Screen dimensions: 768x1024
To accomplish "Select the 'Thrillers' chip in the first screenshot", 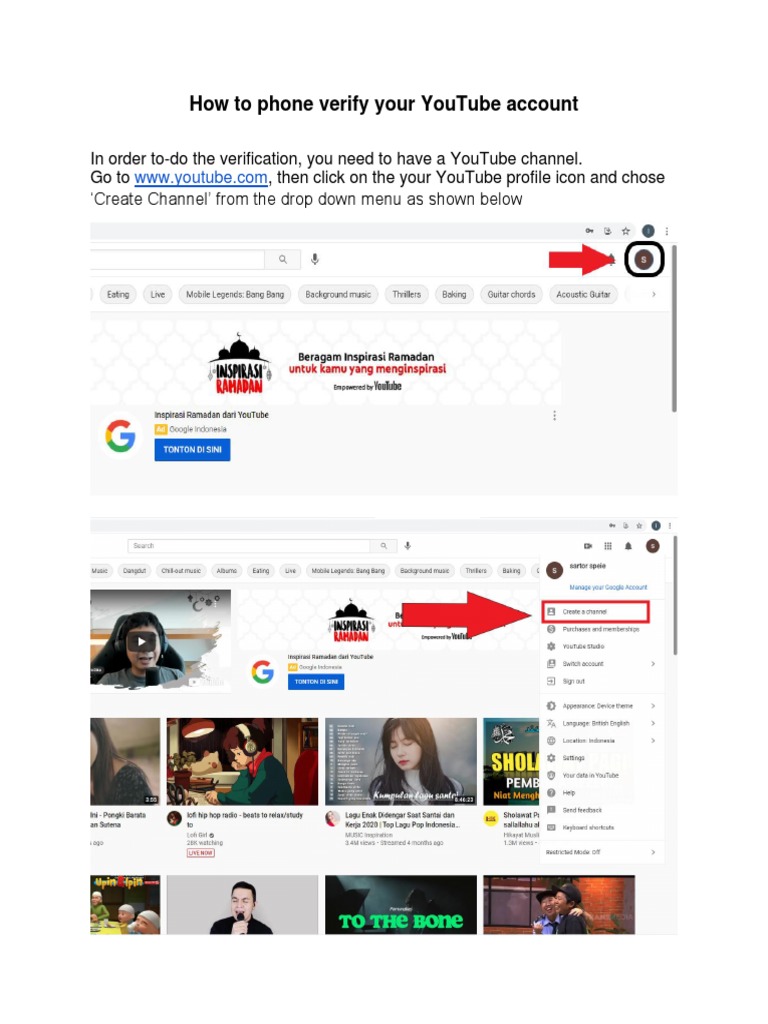I will tap(406, 295).
